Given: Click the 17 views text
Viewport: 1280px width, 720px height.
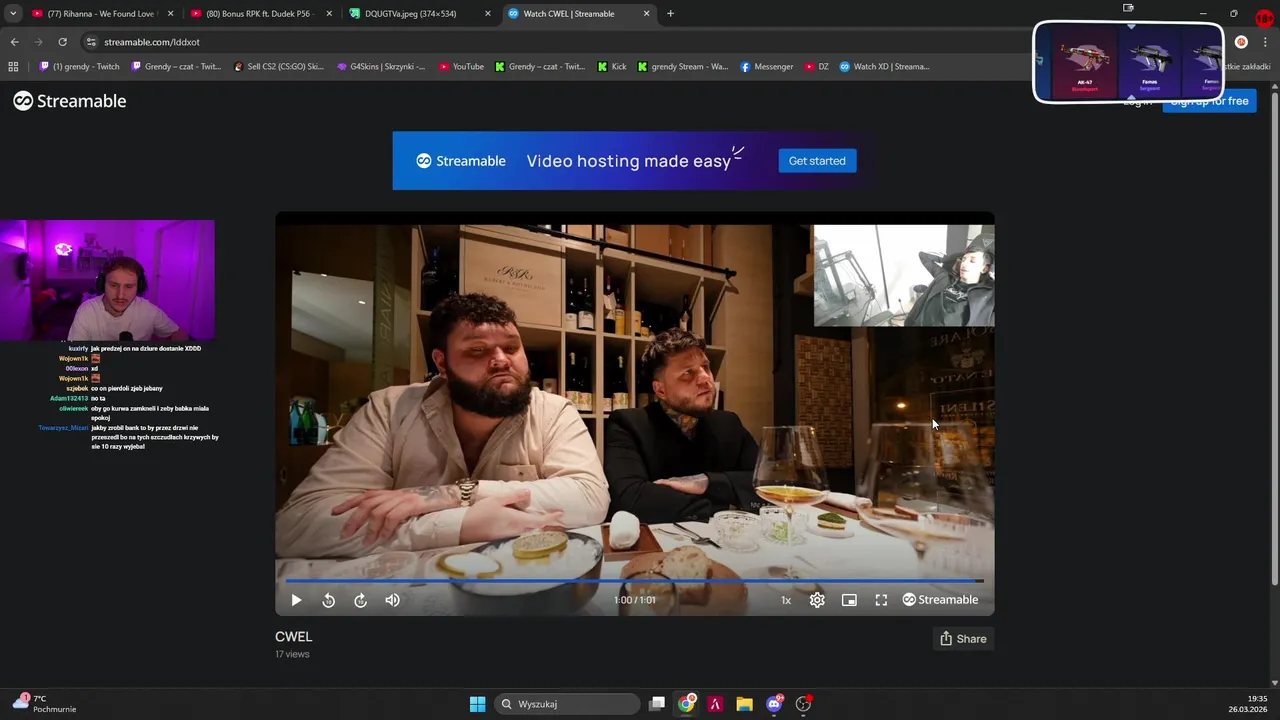Looking at the screenshot, I should tap(292, 654).
